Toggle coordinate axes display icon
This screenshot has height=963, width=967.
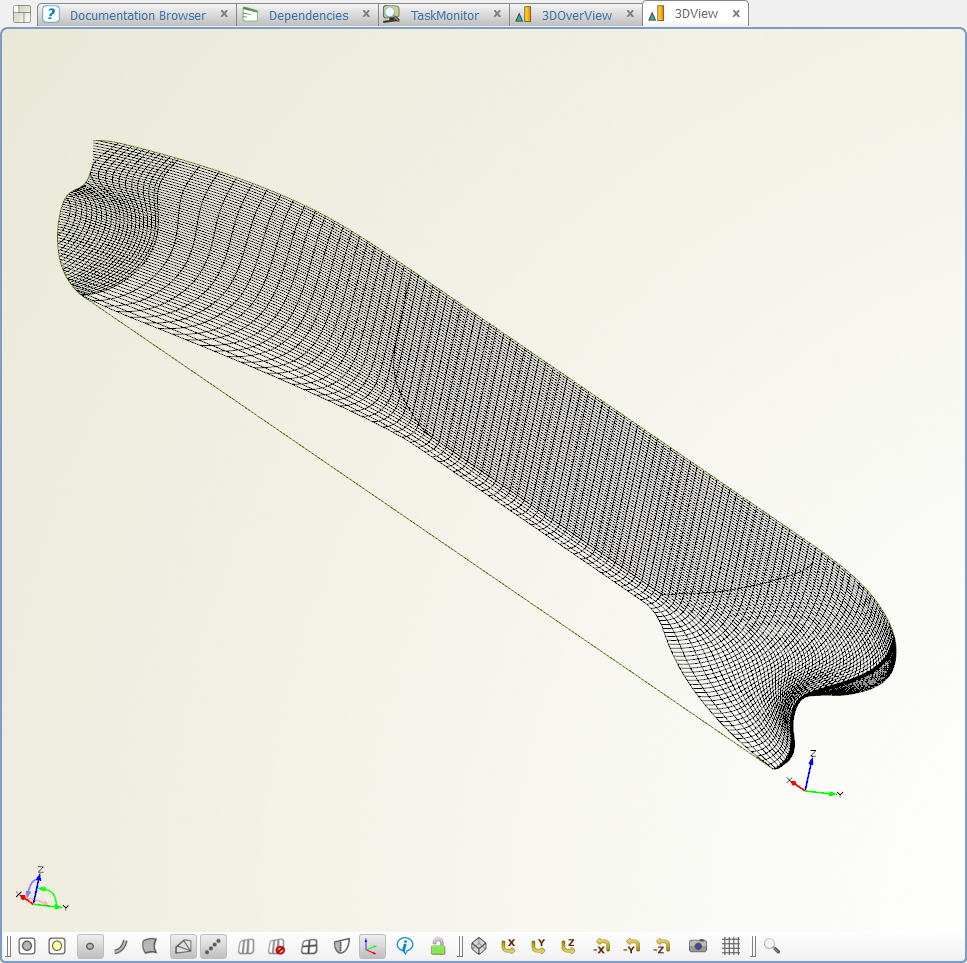coord(372,946)
